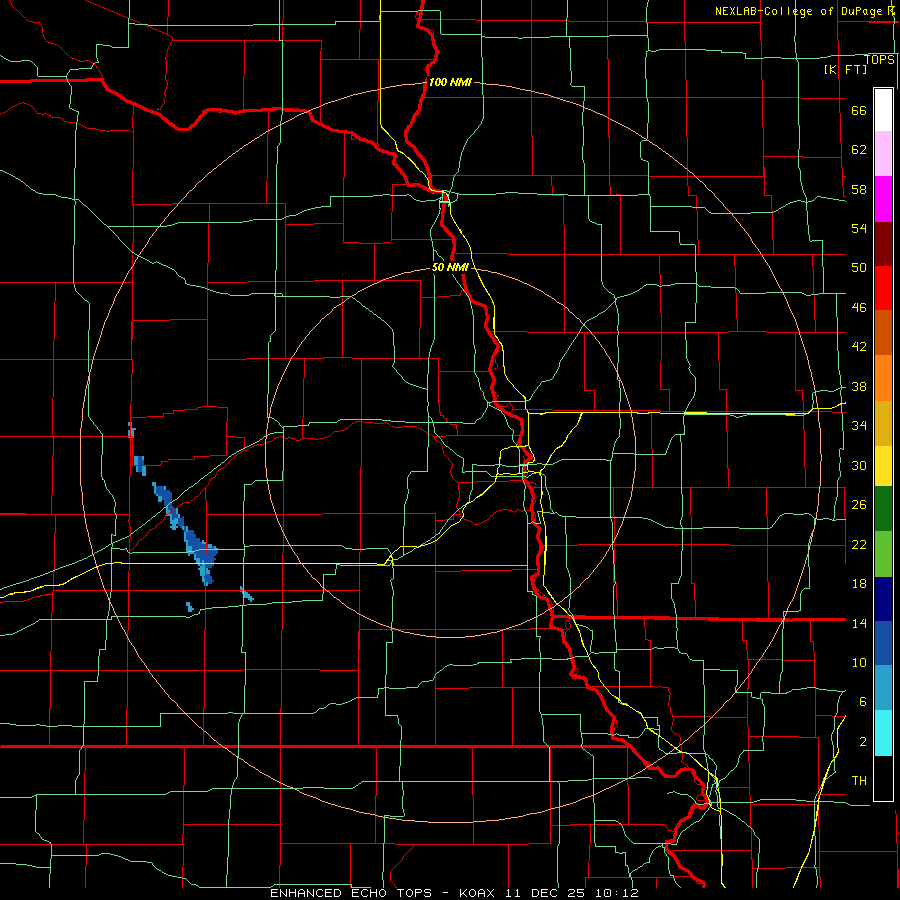Click the orange swatch in the legend

pyautogui.click(x=883, y=378)
